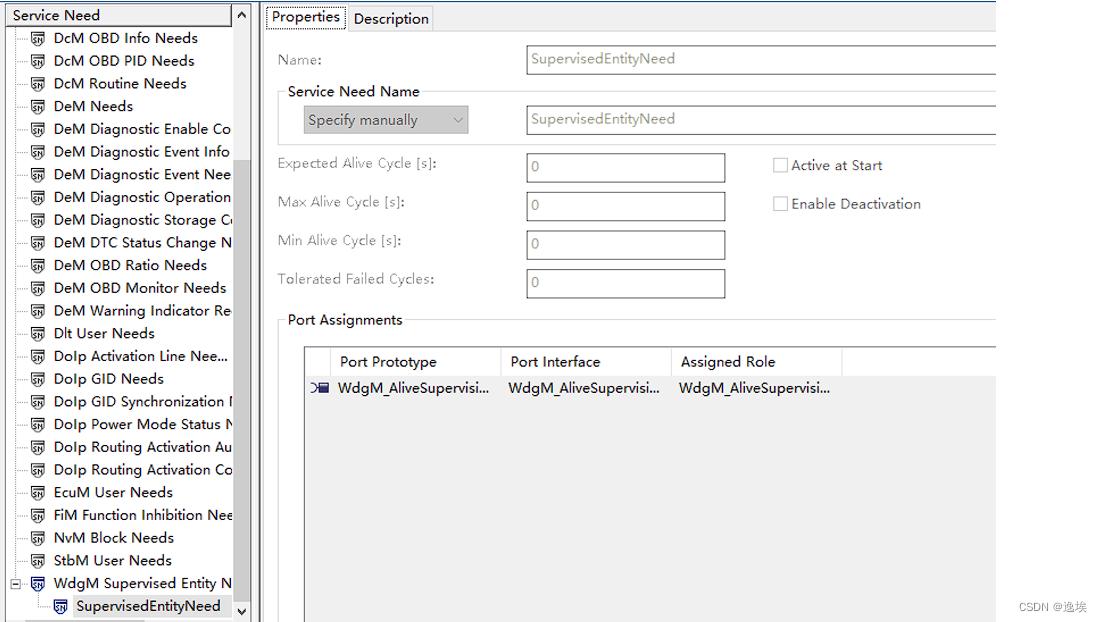Check the Enable Deactivation option
The height and width of the screenshot is (622, 1102).
(780, 203)
